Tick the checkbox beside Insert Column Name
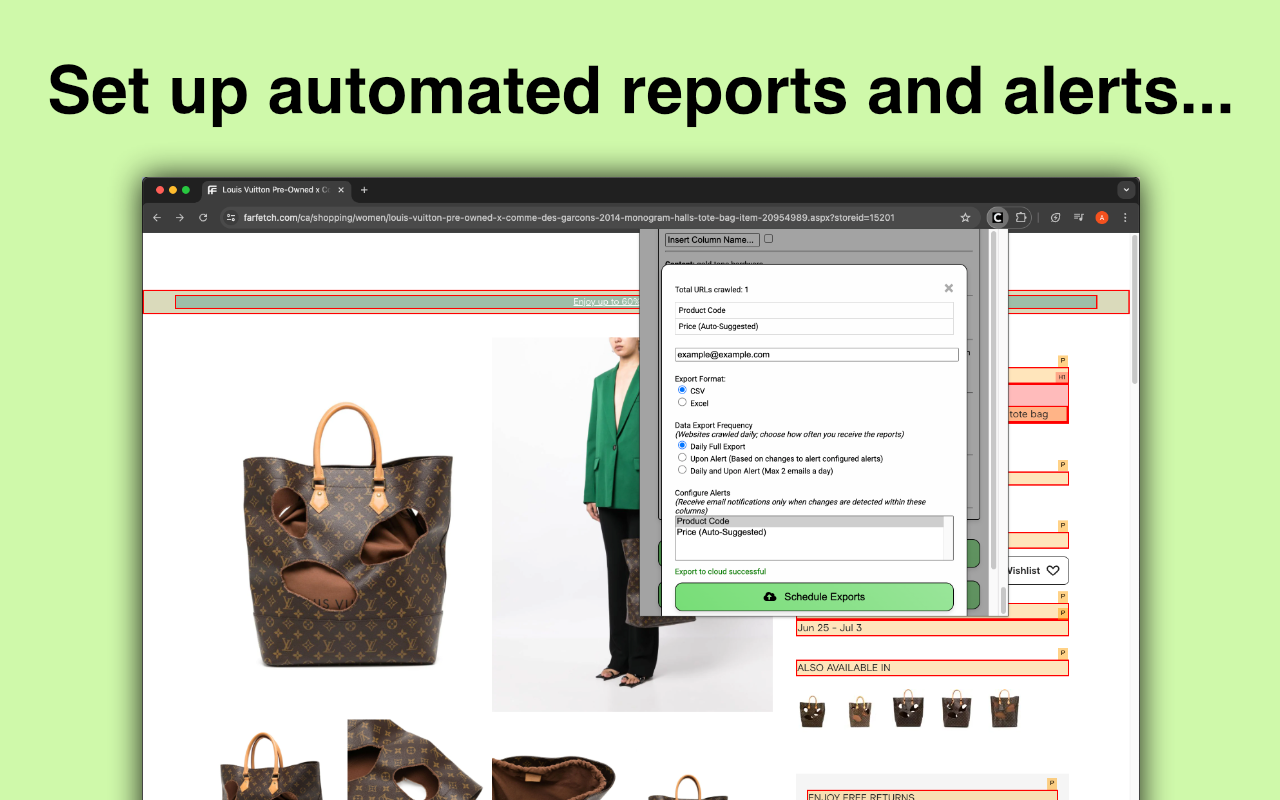1280x800 pixels. (768, 239)
